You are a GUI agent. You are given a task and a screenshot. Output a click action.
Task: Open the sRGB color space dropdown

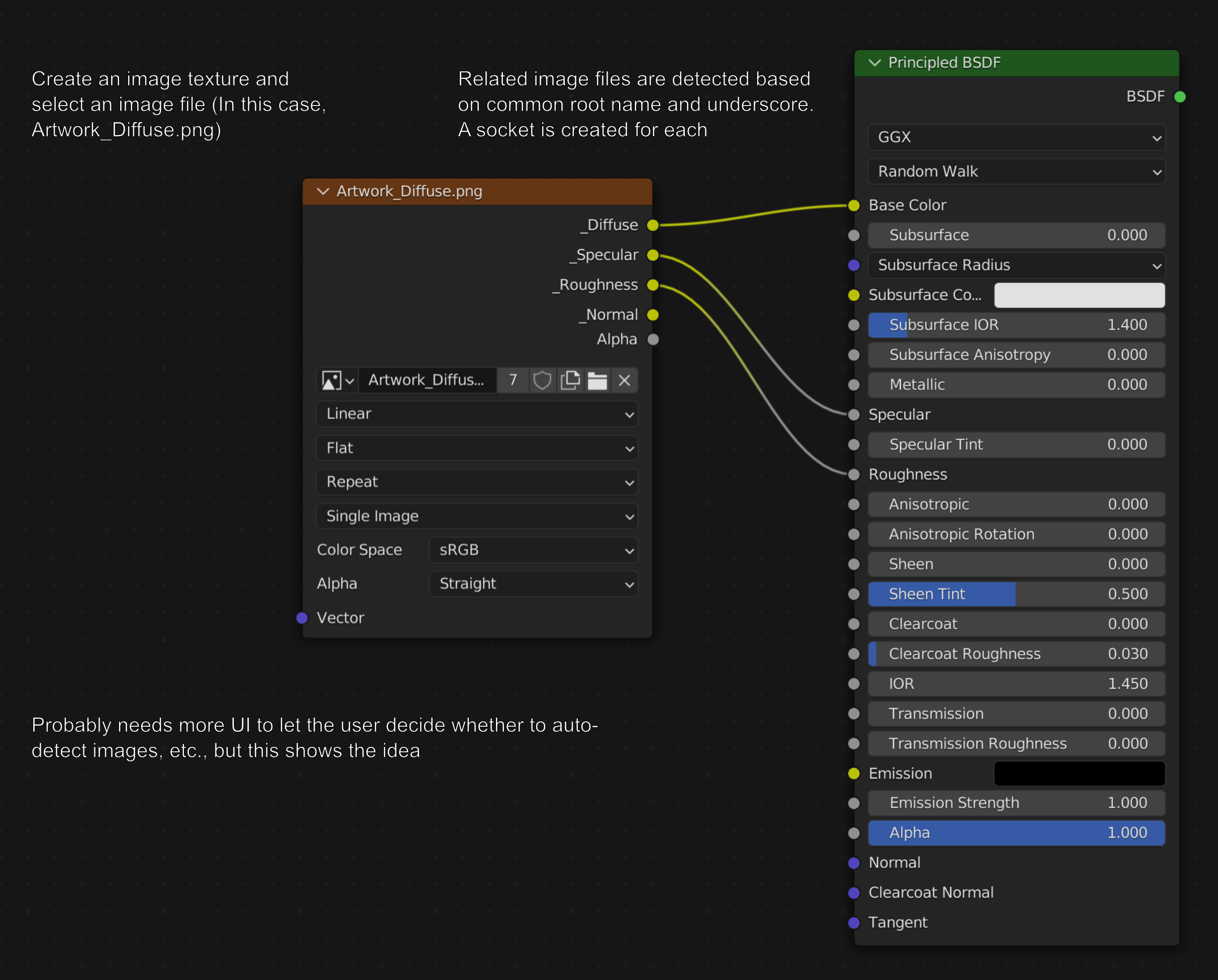[534, 550]
